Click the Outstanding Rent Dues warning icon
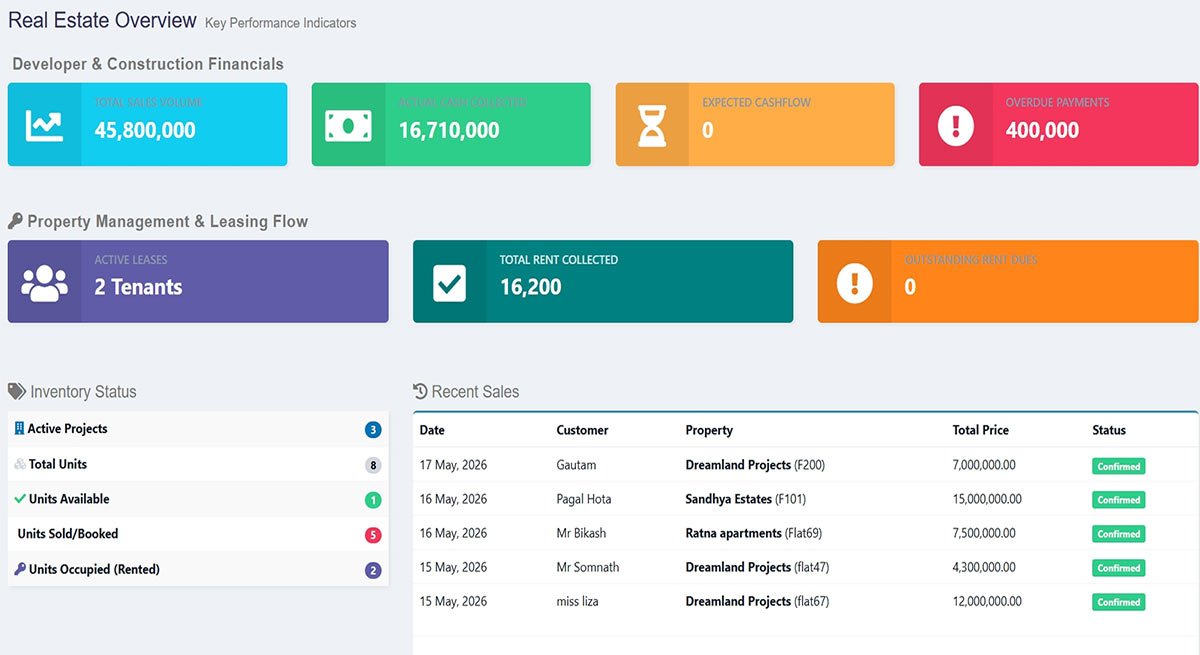 click(x=854, y=282)
